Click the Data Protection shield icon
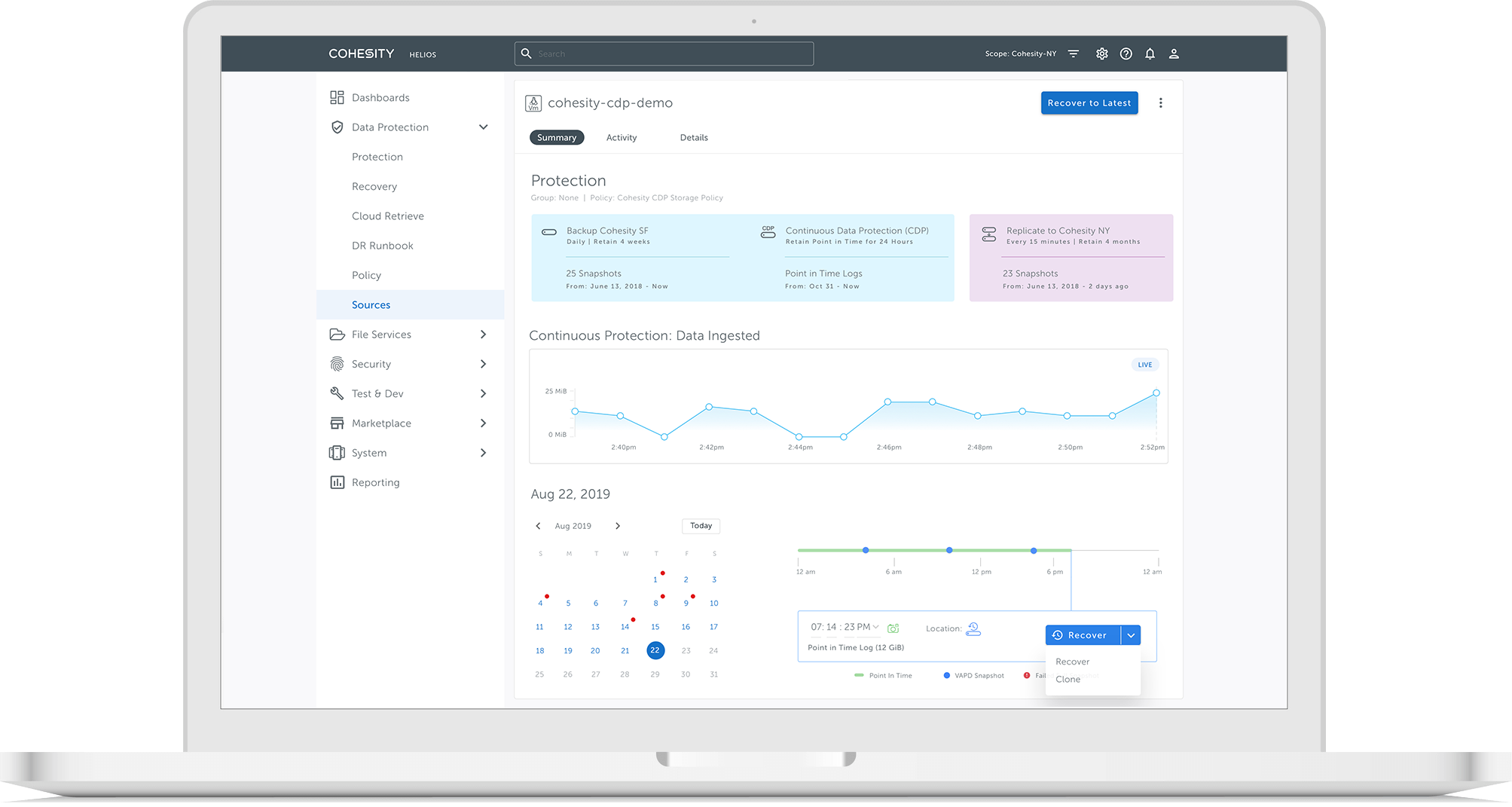The image size is (1512, 807). click(337, 127)
